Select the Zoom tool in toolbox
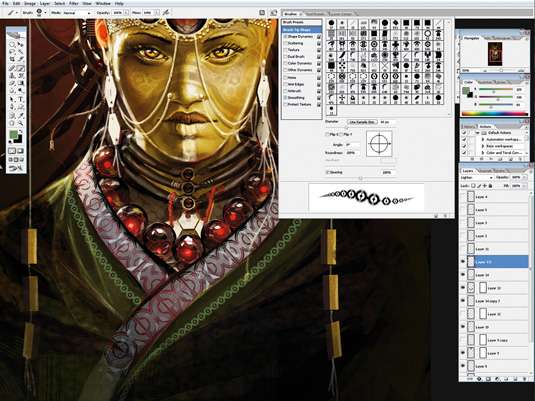The width and height of the screenshot is (535, 401). [x=21, y=123]
